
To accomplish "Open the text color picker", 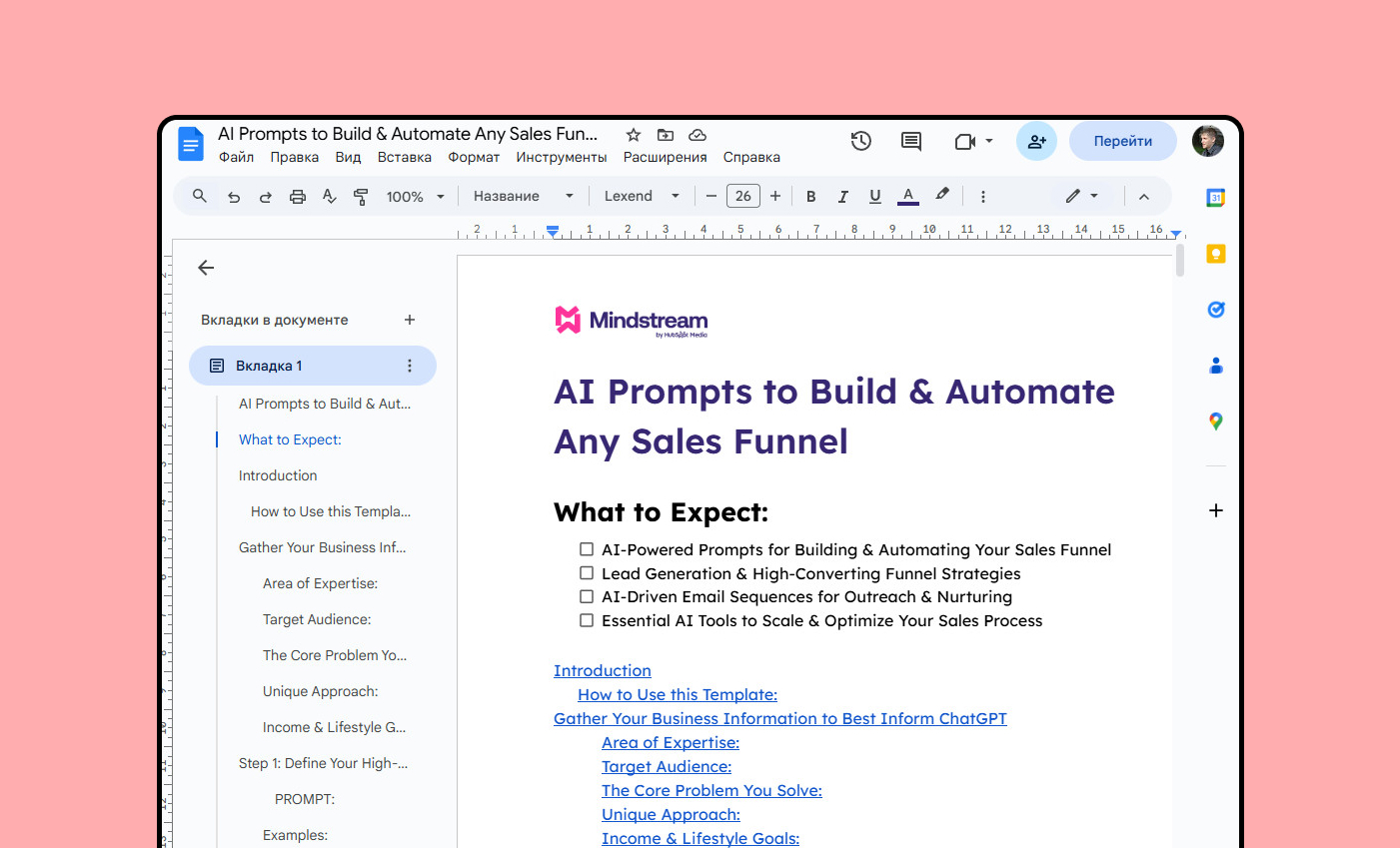I will 907,197.
